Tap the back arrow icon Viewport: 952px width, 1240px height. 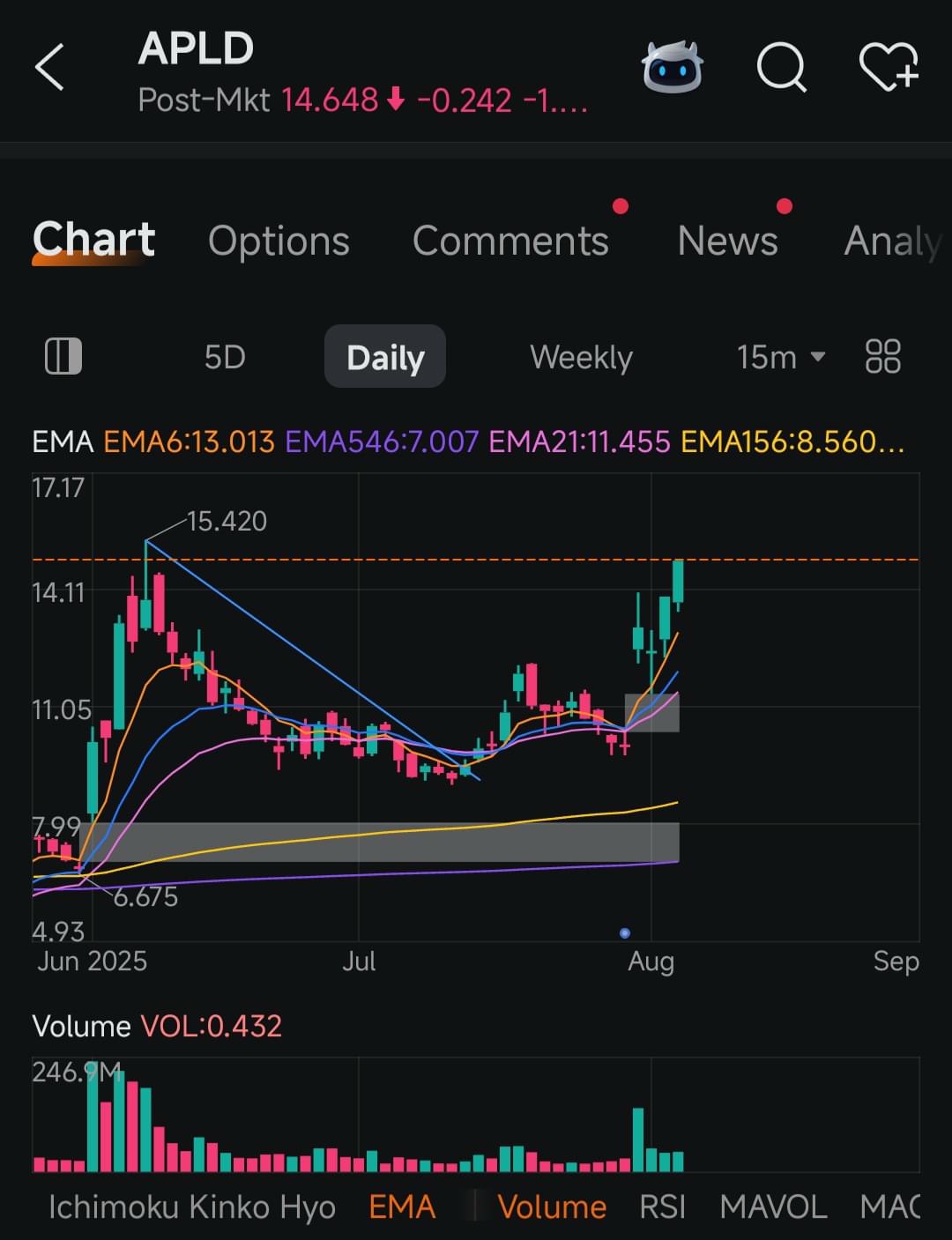[50, 68]
